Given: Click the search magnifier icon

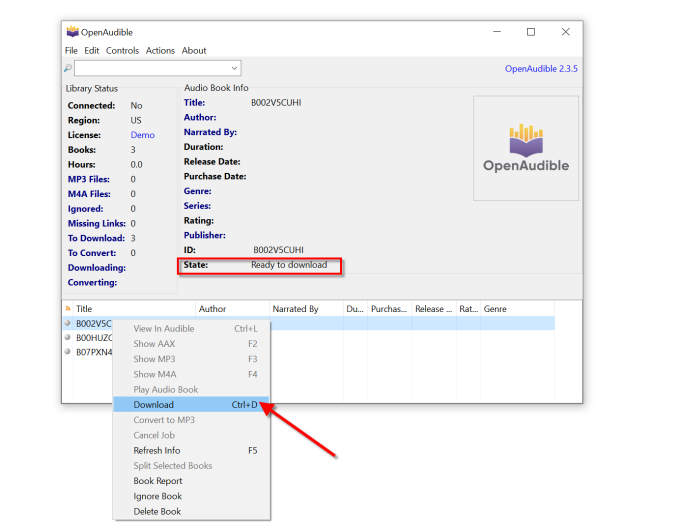Looking at the screenshot, I should point(68,68).
